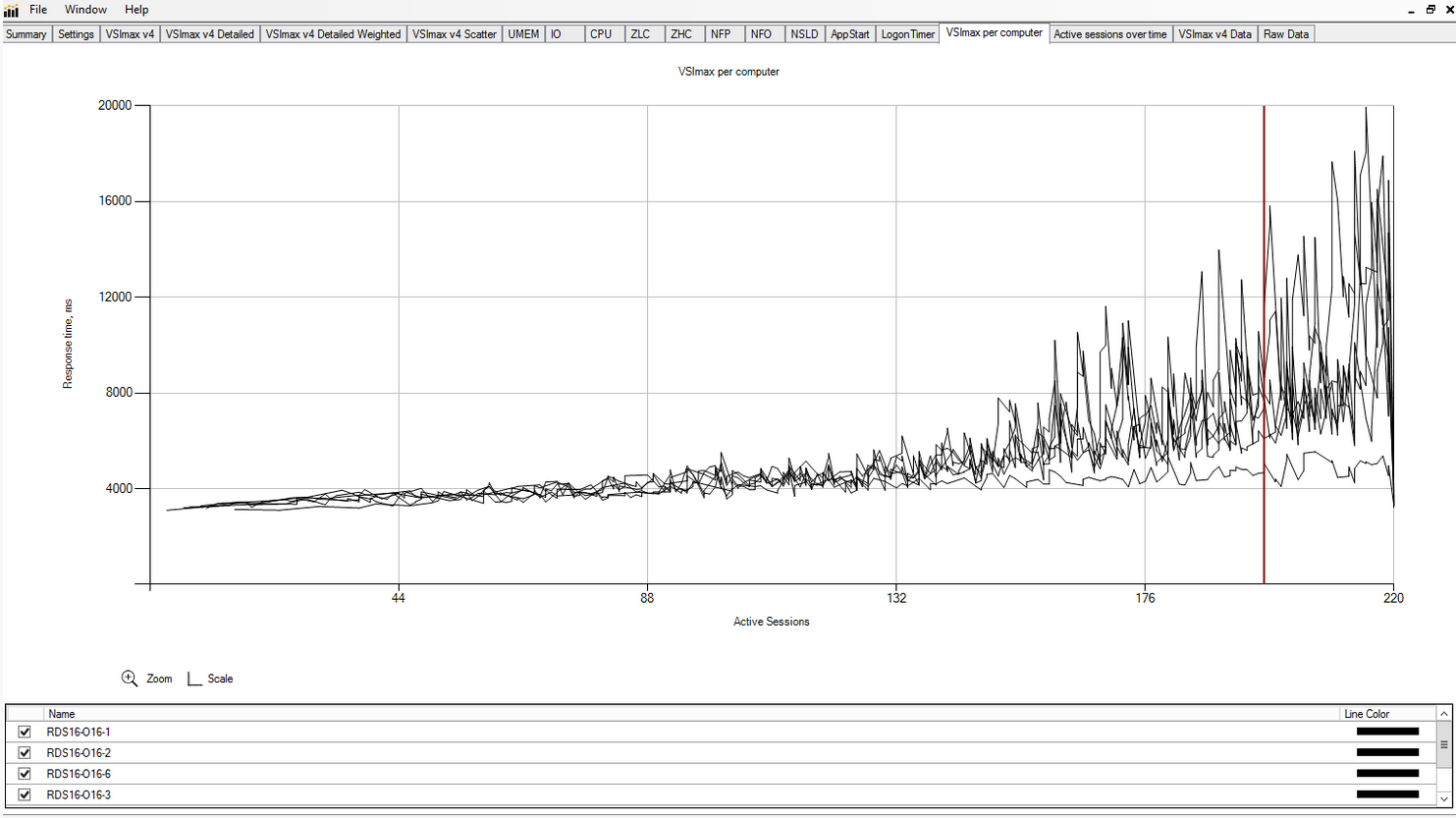This screenshot has height=818, width=1456.
Task: Open the Active sessions over time tab
Action: (x=1109, y=34)
